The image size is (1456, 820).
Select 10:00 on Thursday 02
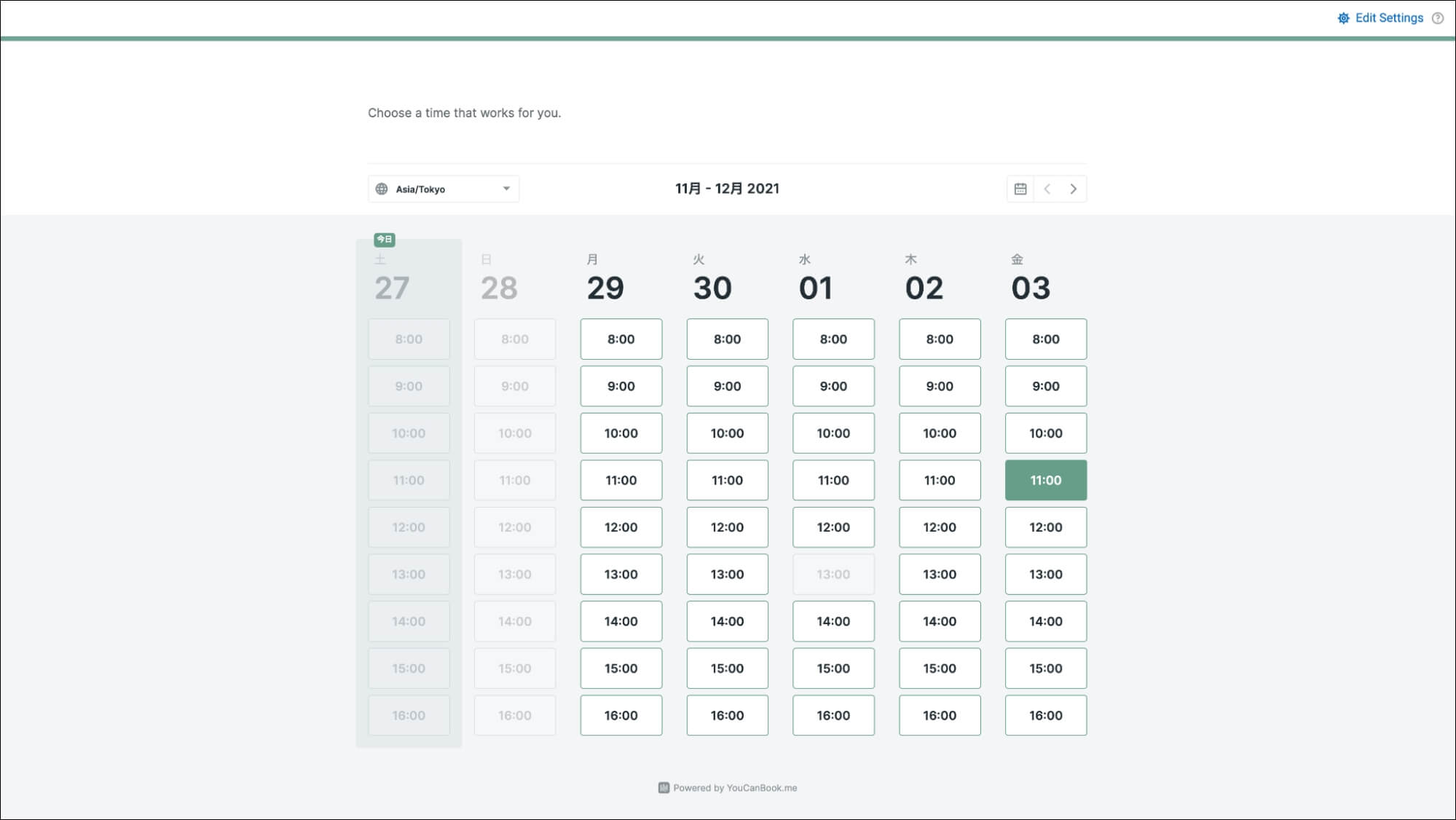tap(939, 433)
